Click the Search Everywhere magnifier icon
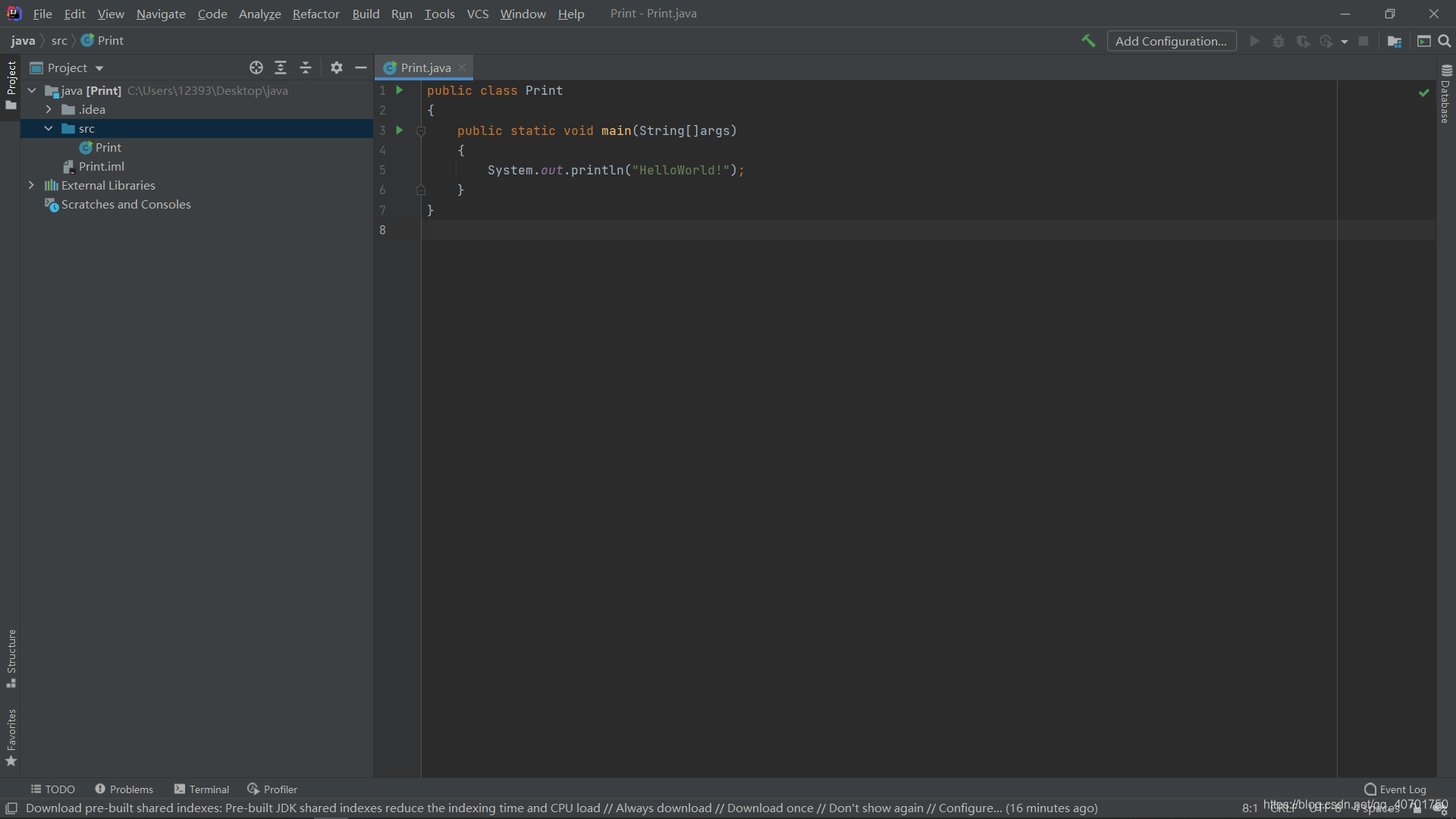Screen dimensions: 1456x819 point(1445,41)
